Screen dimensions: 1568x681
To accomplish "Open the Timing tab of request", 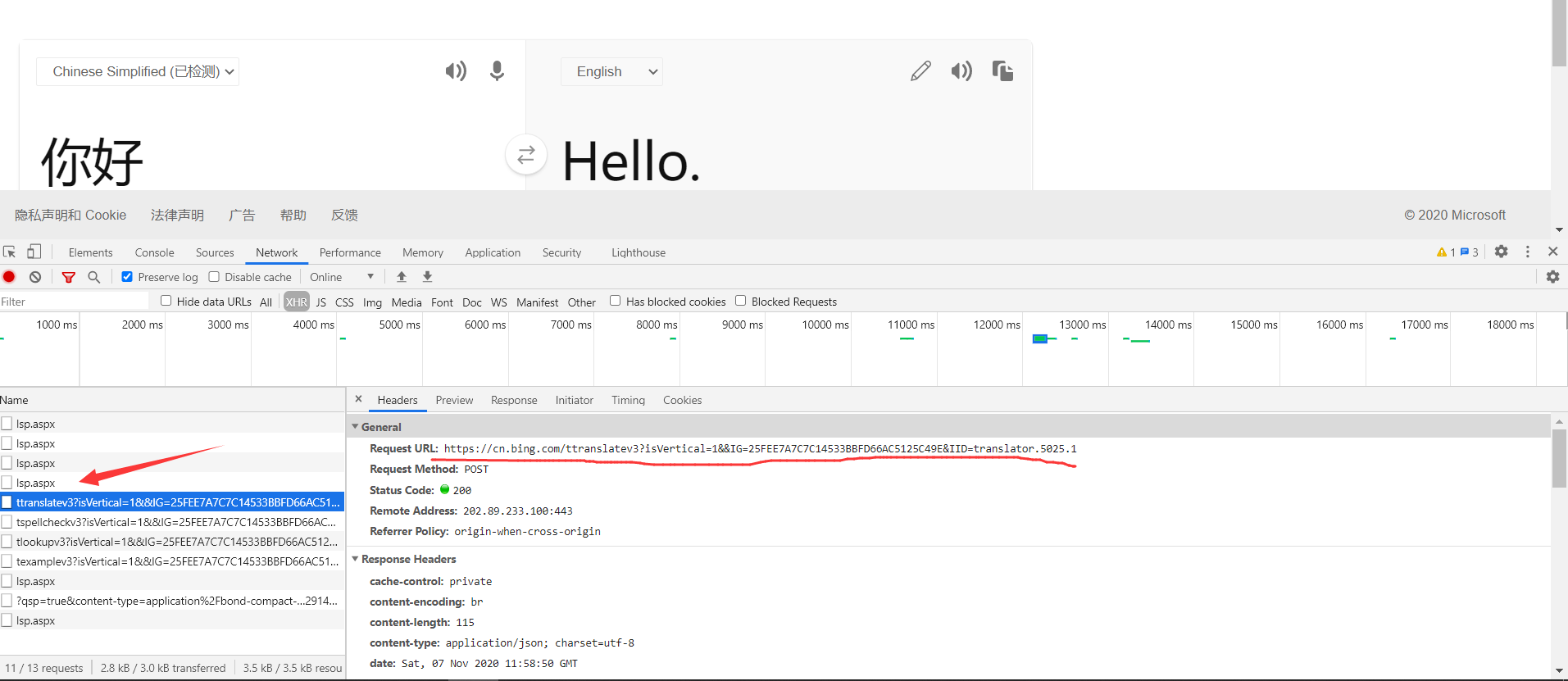I will pos(628,400).
